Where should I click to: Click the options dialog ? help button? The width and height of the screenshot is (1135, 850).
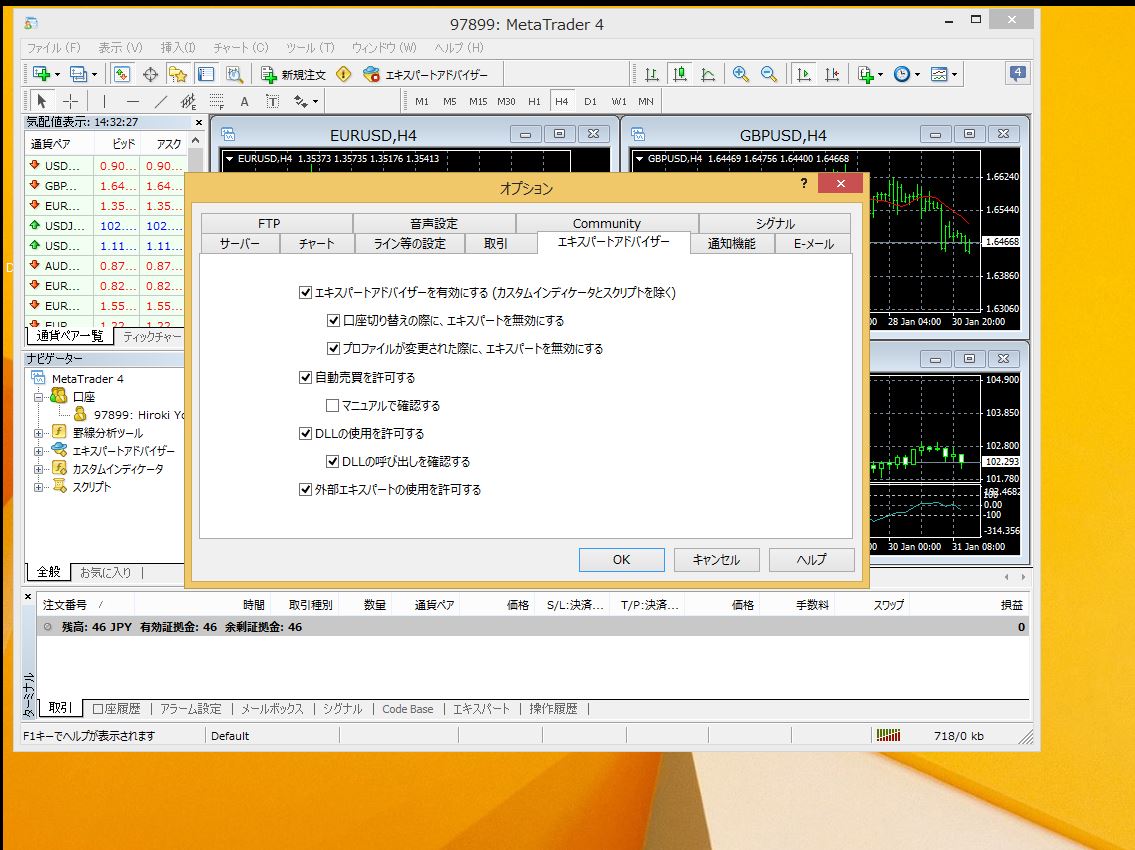(803, 183)
